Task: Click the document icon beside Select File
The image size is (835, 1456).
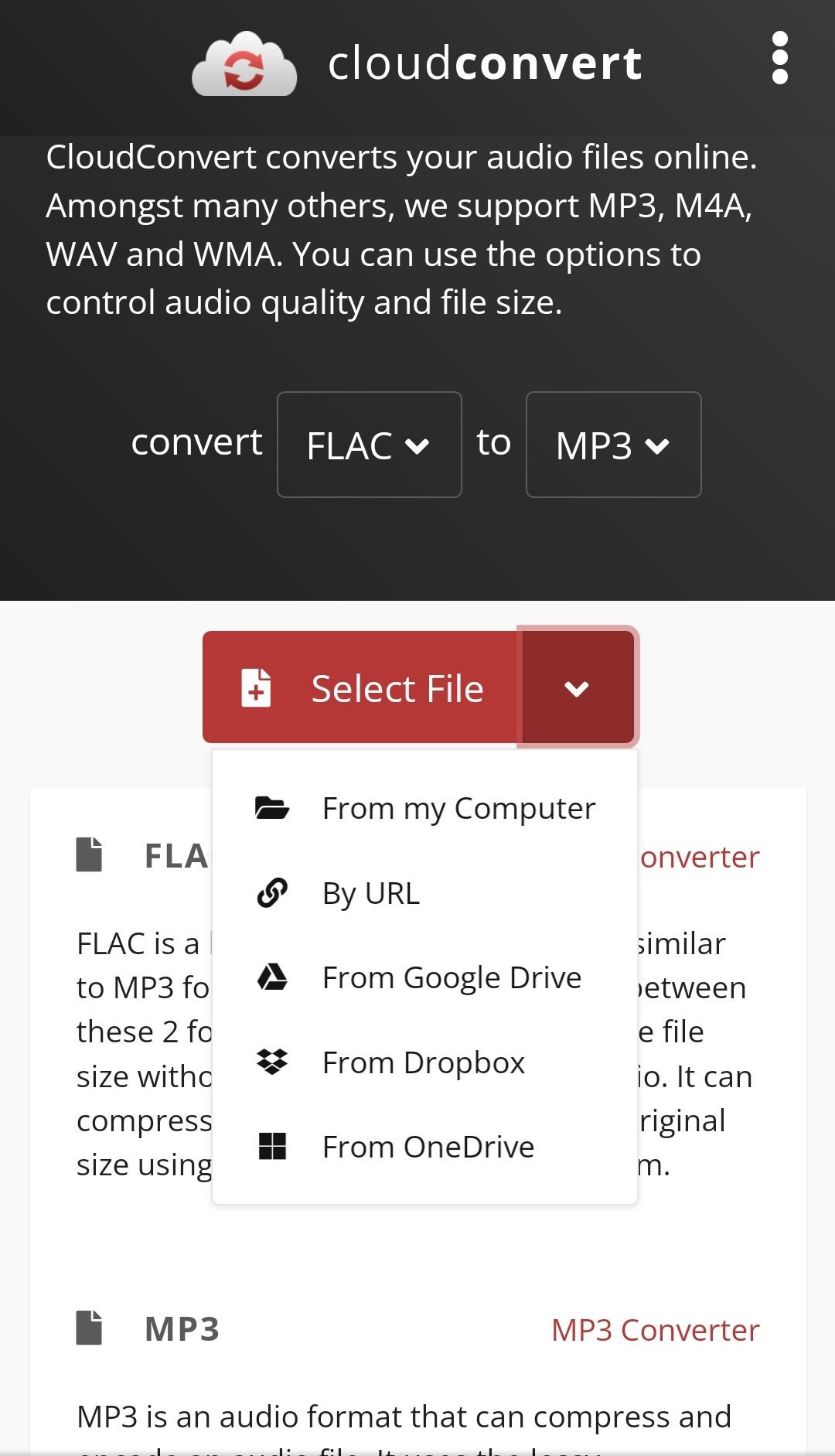Action: coord(255,687)
